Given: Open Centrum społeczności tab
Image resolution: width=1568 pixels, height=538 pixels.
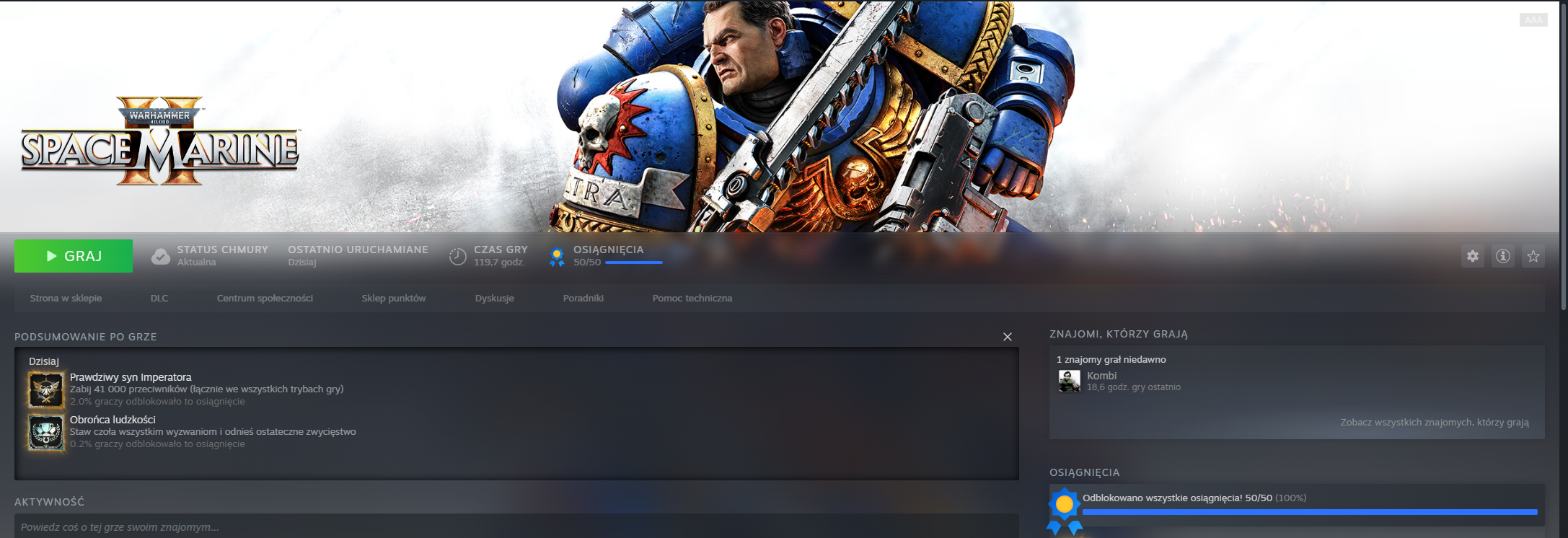Looking at the screenshot, I should [x=265, y=298].
